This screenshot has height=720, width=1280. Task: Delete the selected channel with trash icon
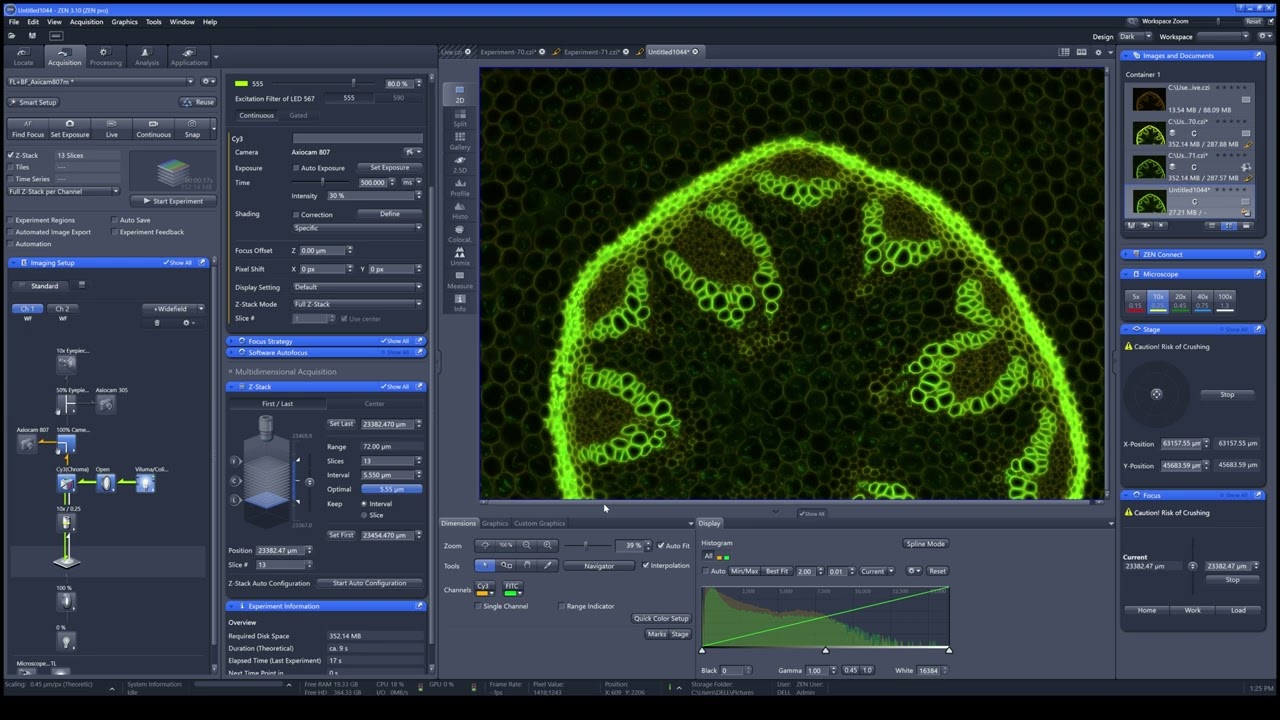tap(157, 323)
